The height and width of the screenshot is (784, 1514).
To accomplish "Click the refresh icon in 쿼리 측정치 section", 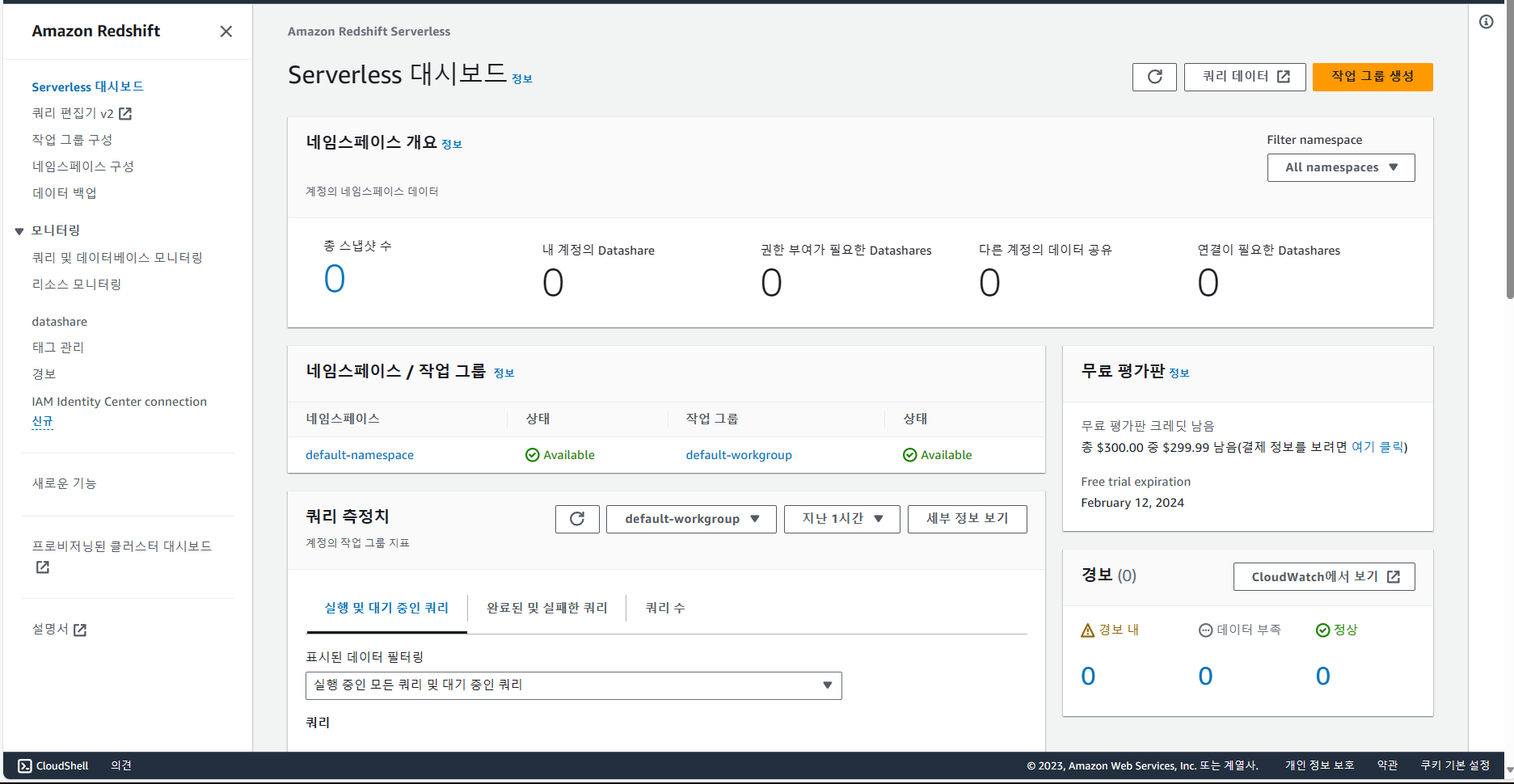I will (x=577, y=519).
